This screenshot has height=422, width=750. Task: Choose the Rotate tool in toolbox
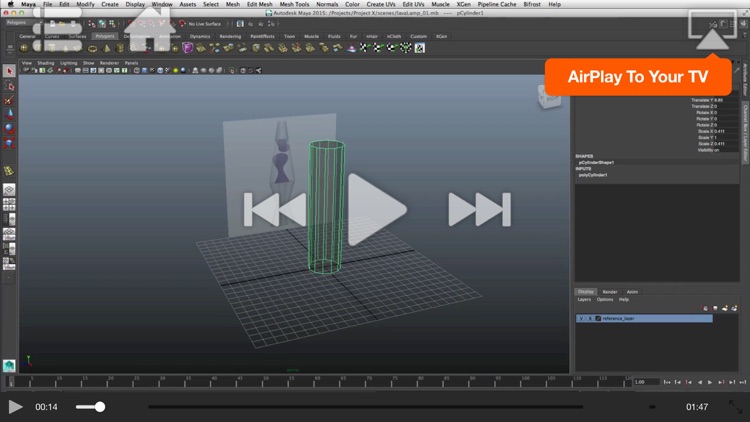click(9, 129)
